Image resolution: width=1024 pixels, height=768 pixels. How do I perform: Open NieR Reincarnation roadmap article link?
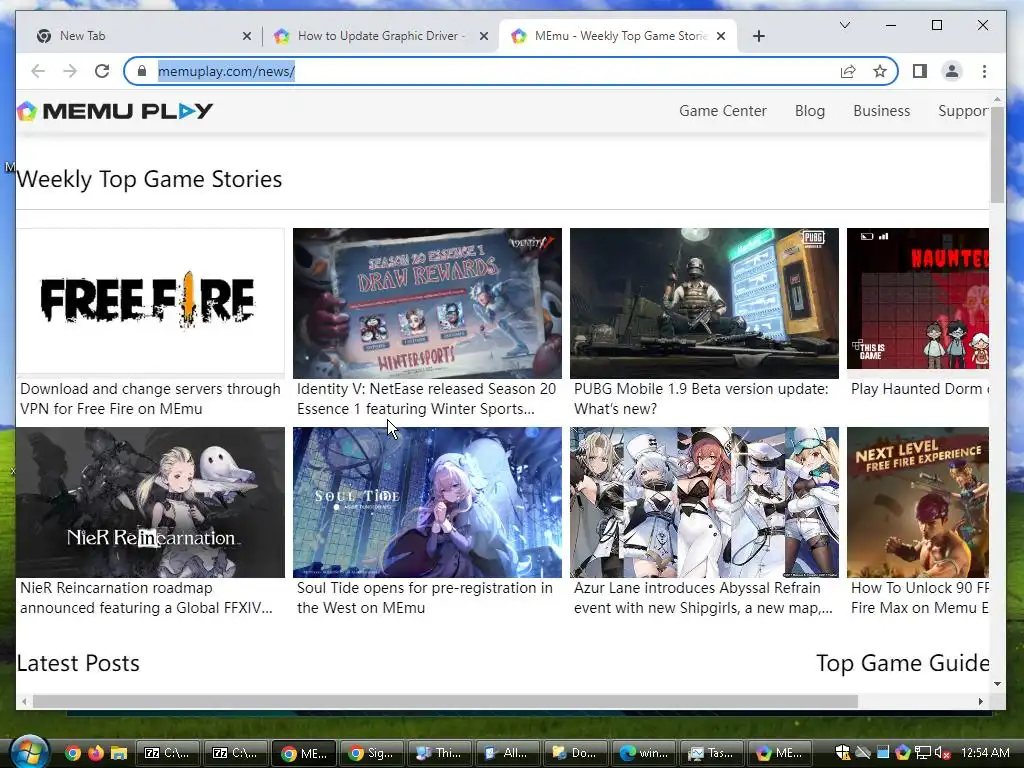(146, 598)
